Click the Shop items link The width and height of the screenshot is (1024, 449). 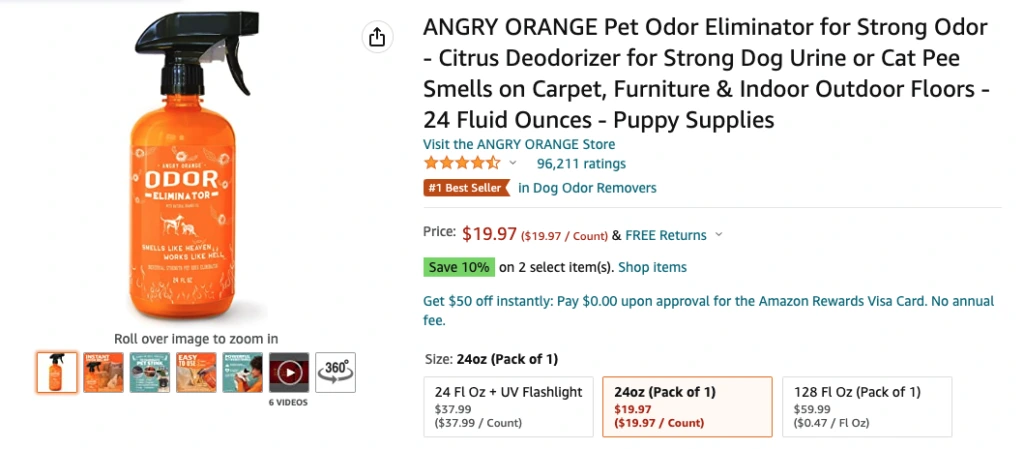[652, 267]
